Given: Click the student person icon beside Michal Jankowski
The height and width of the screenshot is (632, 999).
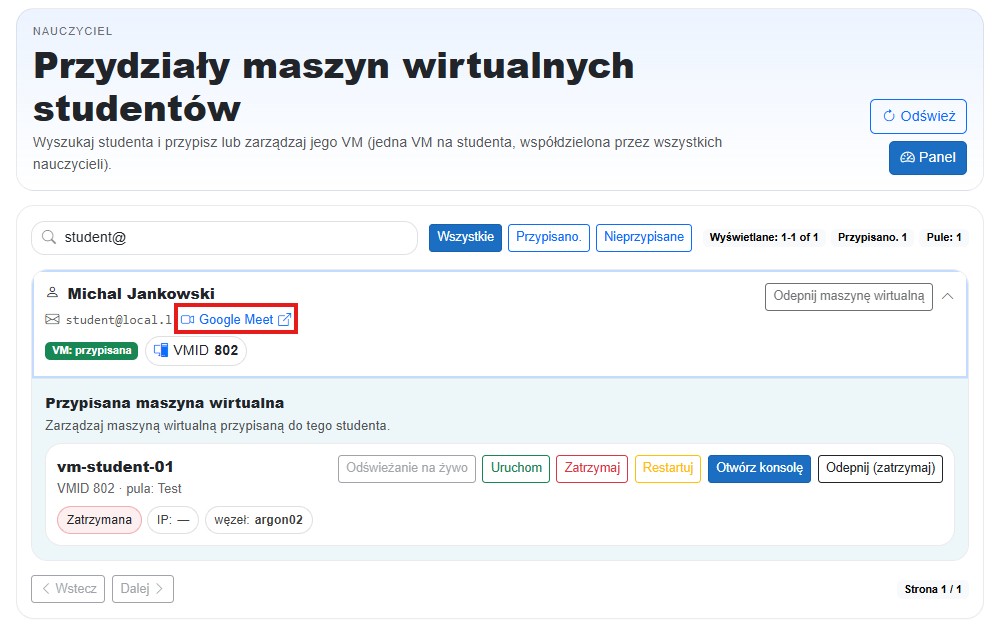Looking at the screenshot, I should coord(52,293).
